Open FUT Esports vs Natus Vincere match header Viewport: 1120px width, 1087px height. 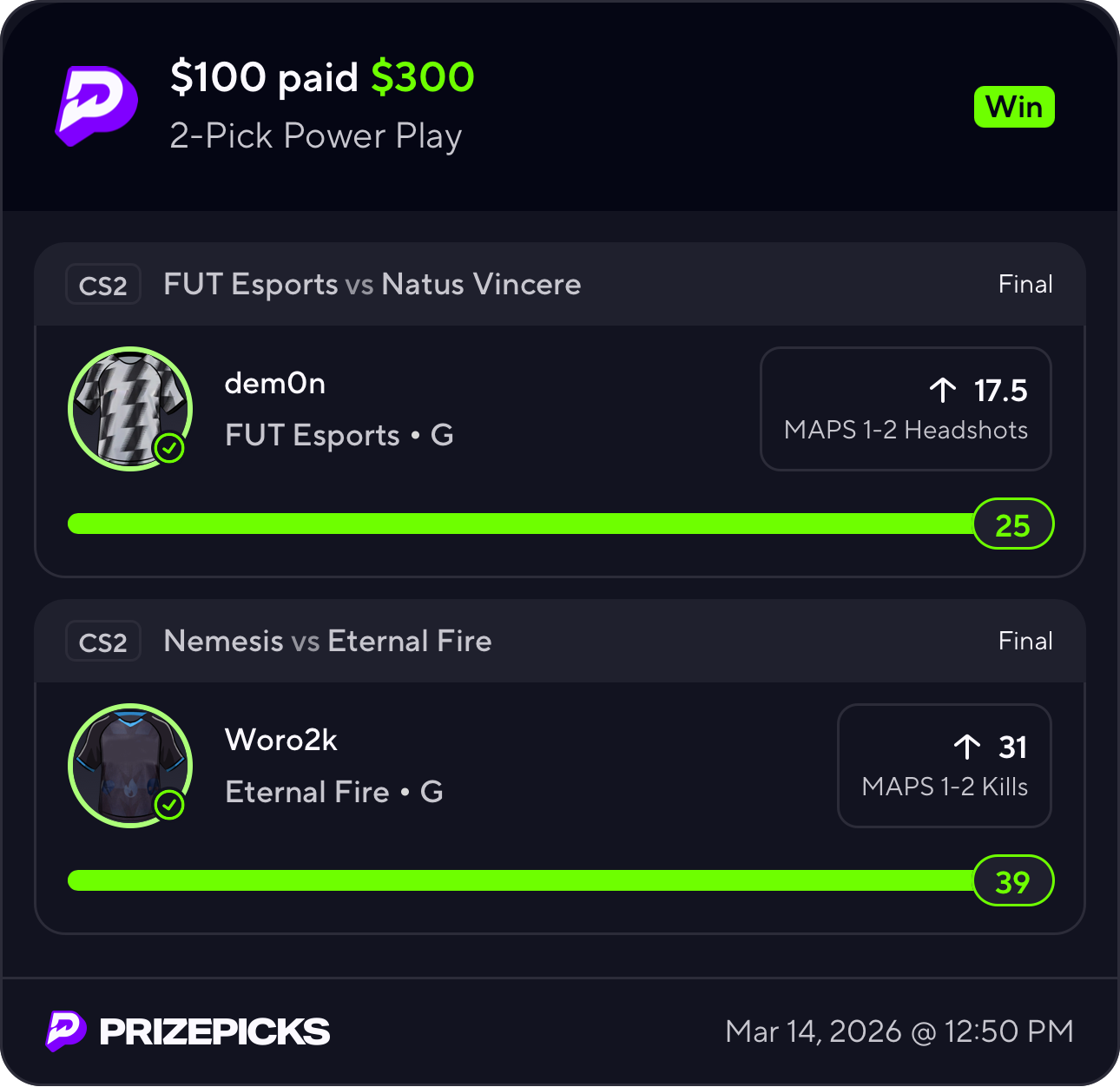[372, 285]
